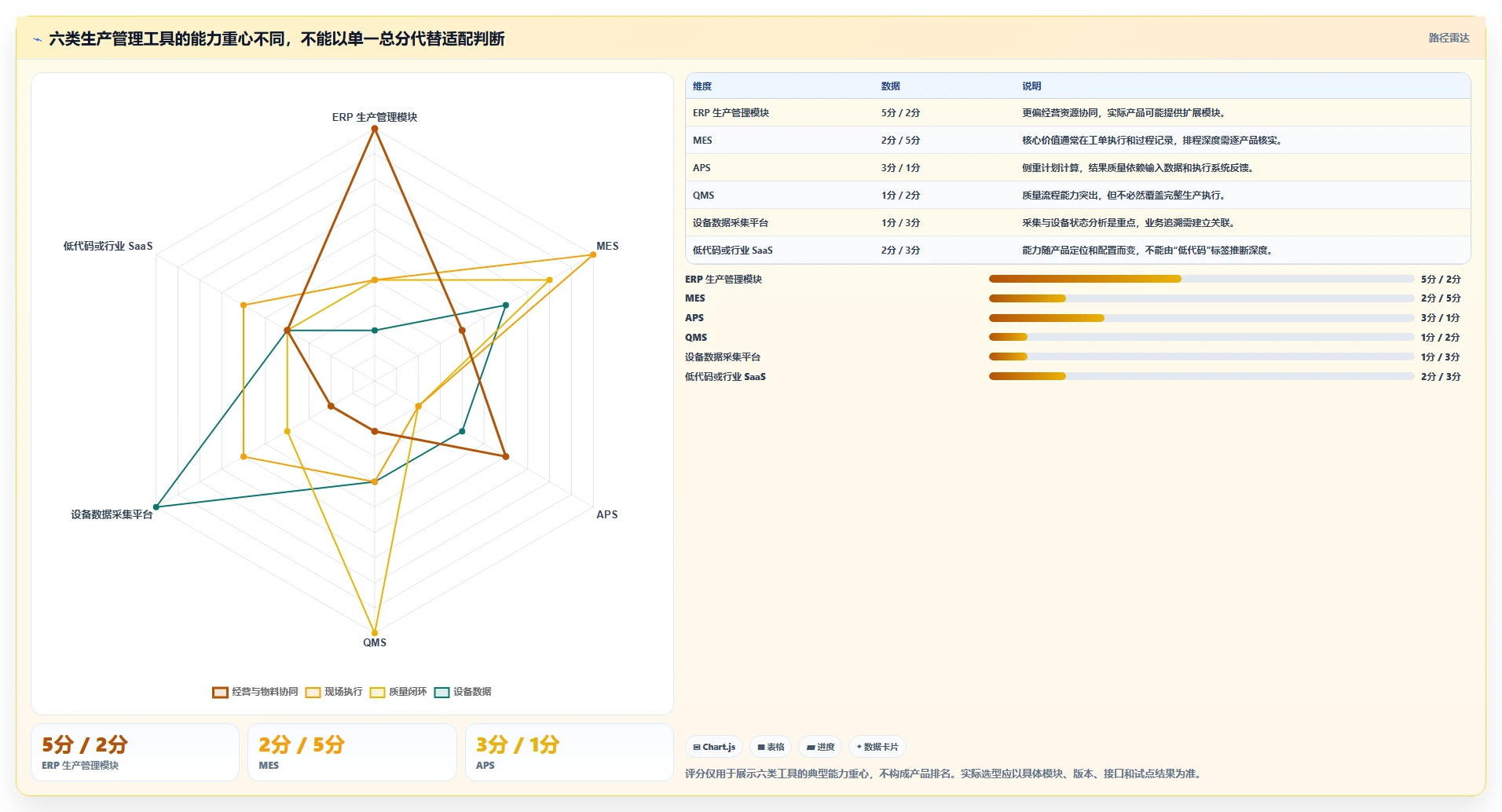Toggle the 经营与物料协同 legend swatch

pos(220,692)
